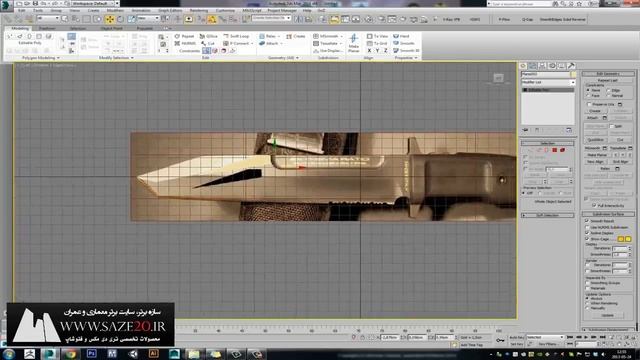Click the Attach button in Edit Geometry
640x360 pixels.
(593, 118)
